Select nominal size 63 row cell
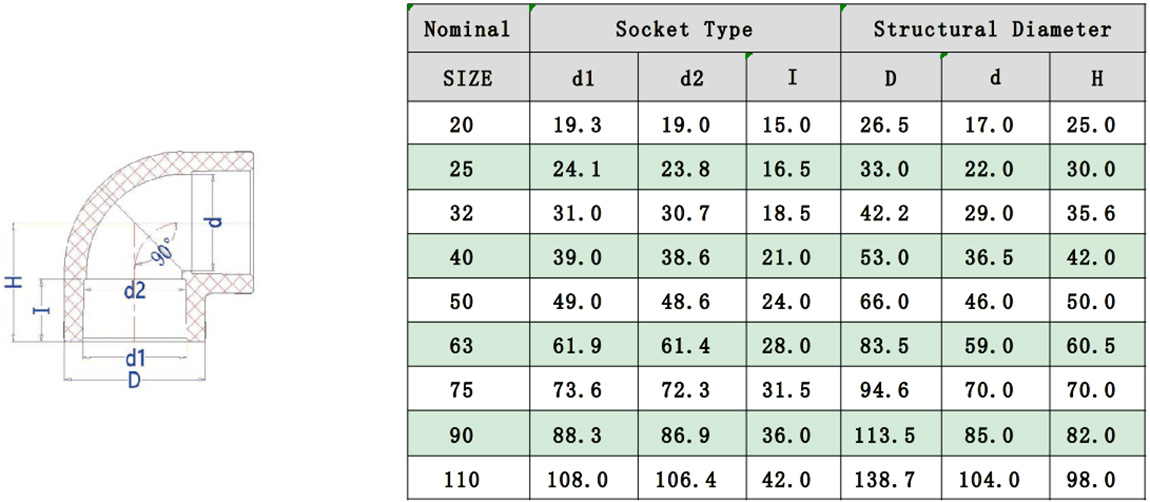Image resolution: width=1150 pixels, height=502 pixels. coord(468,345)
